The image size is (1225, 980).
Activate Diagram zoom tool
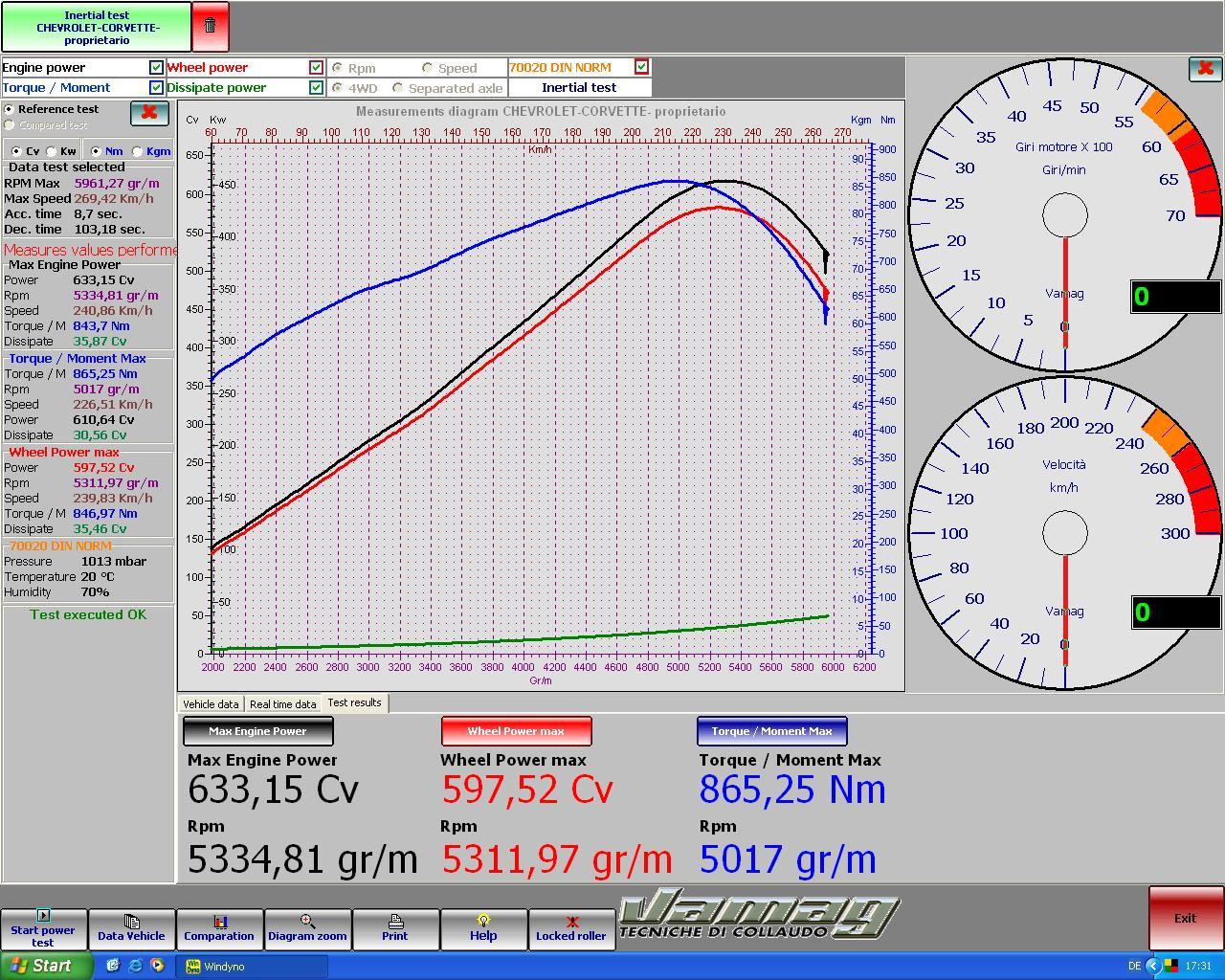[307, 928]
